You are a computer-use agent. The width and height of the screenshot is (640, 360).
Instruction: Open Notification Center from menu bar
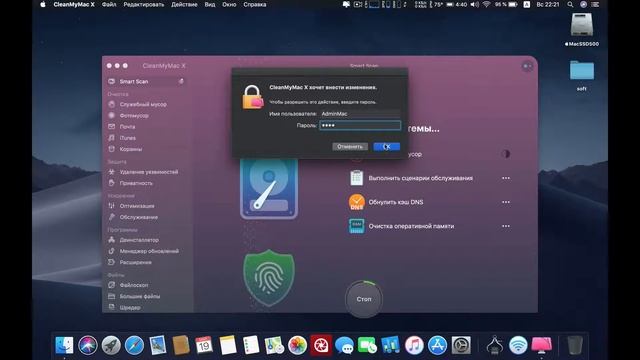point(596,4)
